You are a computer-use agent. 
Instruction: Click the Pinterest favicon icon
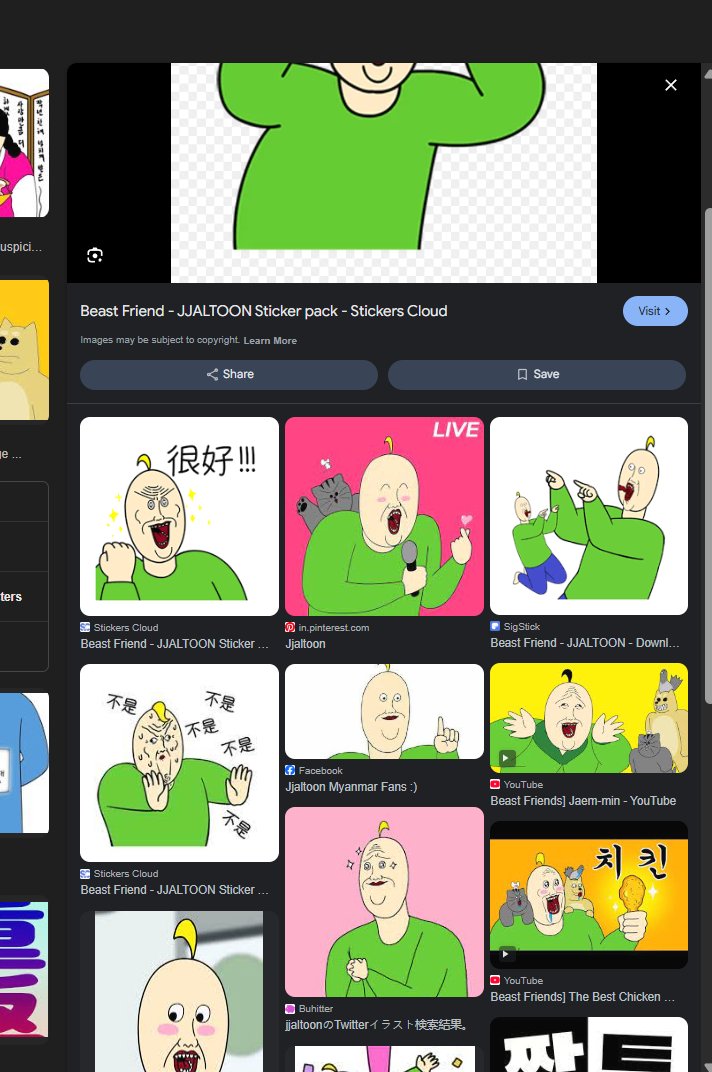pos(290,628)
